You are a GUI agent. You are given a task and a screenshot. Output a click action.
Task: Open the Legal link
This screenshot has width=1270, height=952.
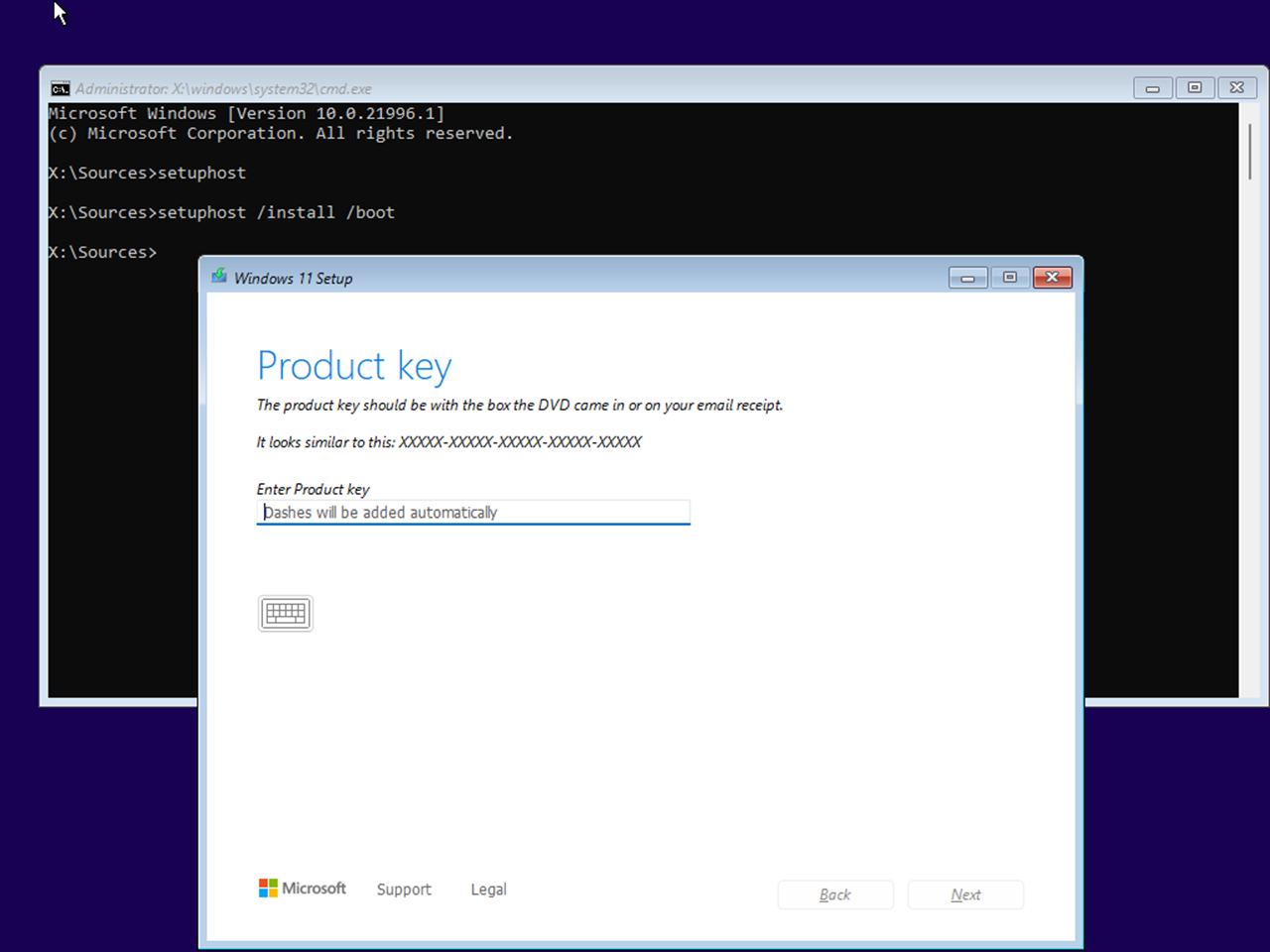[488, 890]
